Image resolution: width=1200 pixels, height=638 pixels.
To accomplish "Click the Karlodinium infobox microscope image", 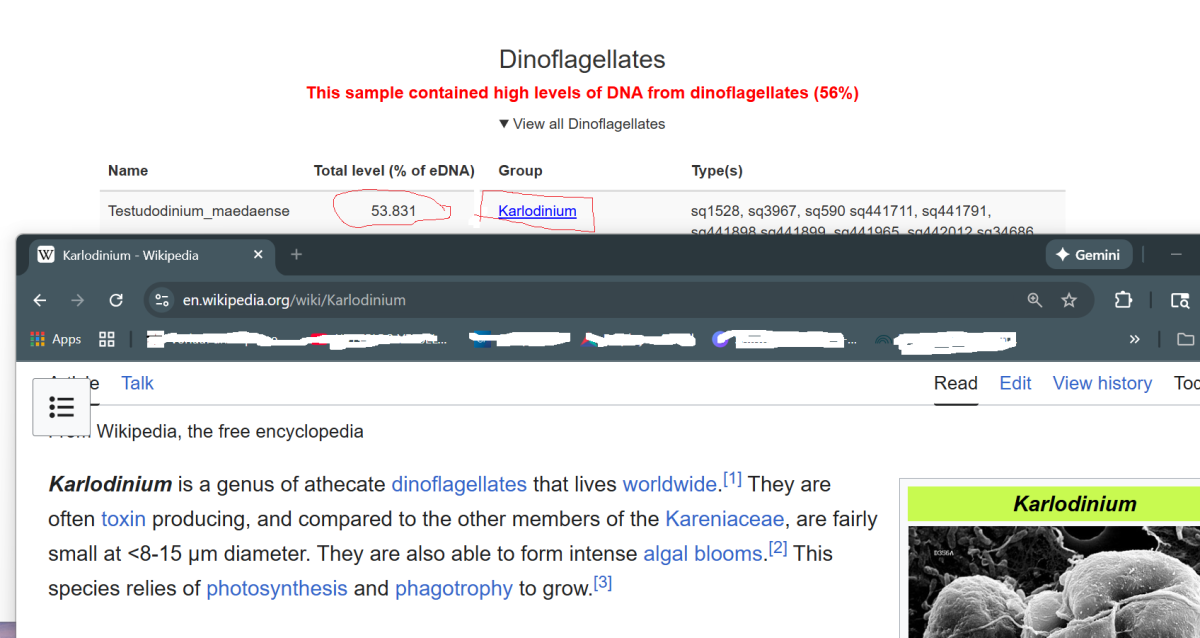I will pyautogui.click(x=1053, y=582).
